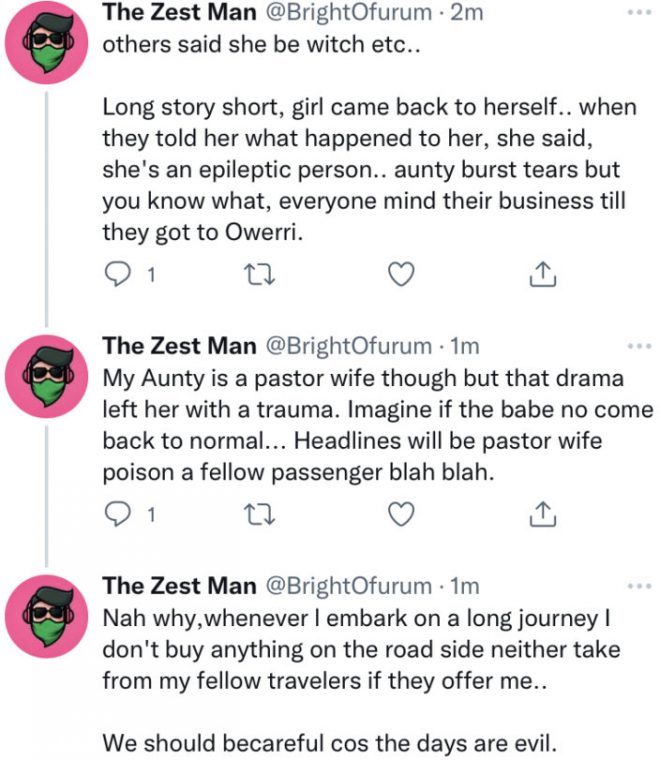Like the pastor wife trauma tweet
The height and width of the screenshot is (760, 660).
pos(401,514)
